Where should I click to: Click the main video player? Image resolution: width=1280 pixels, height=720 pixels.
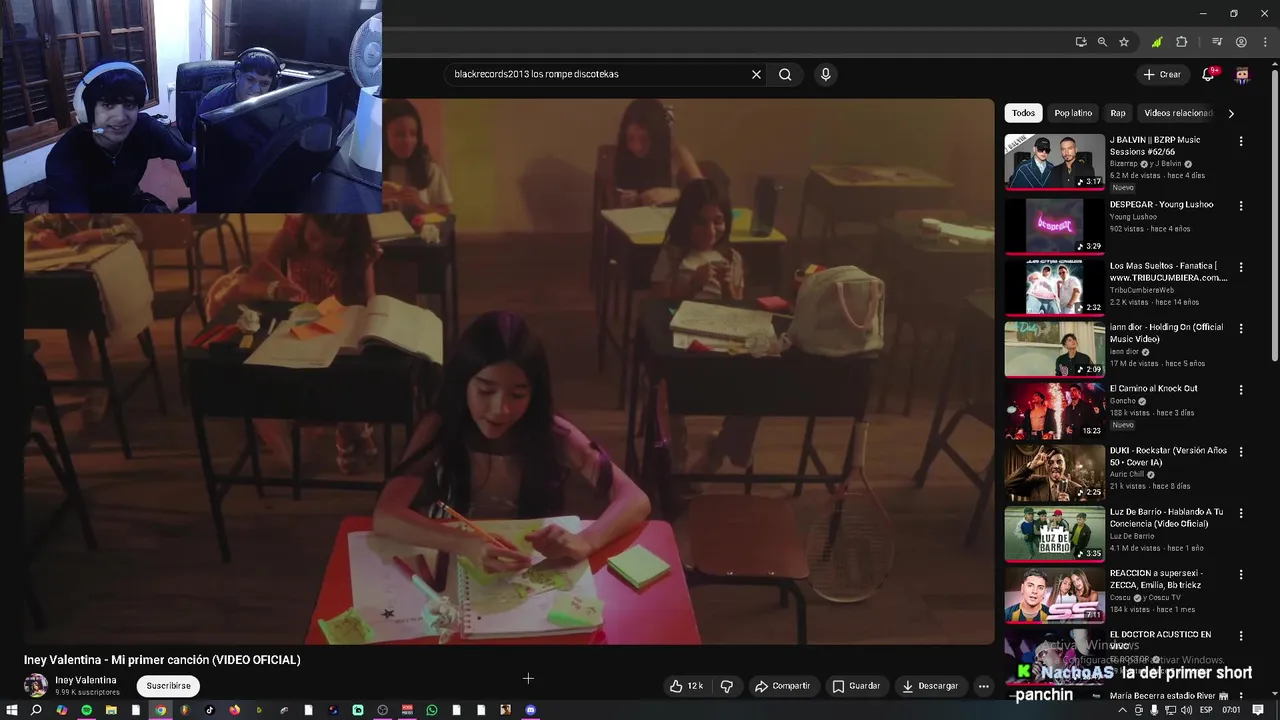pyautogui.click(x=510, y=371)
